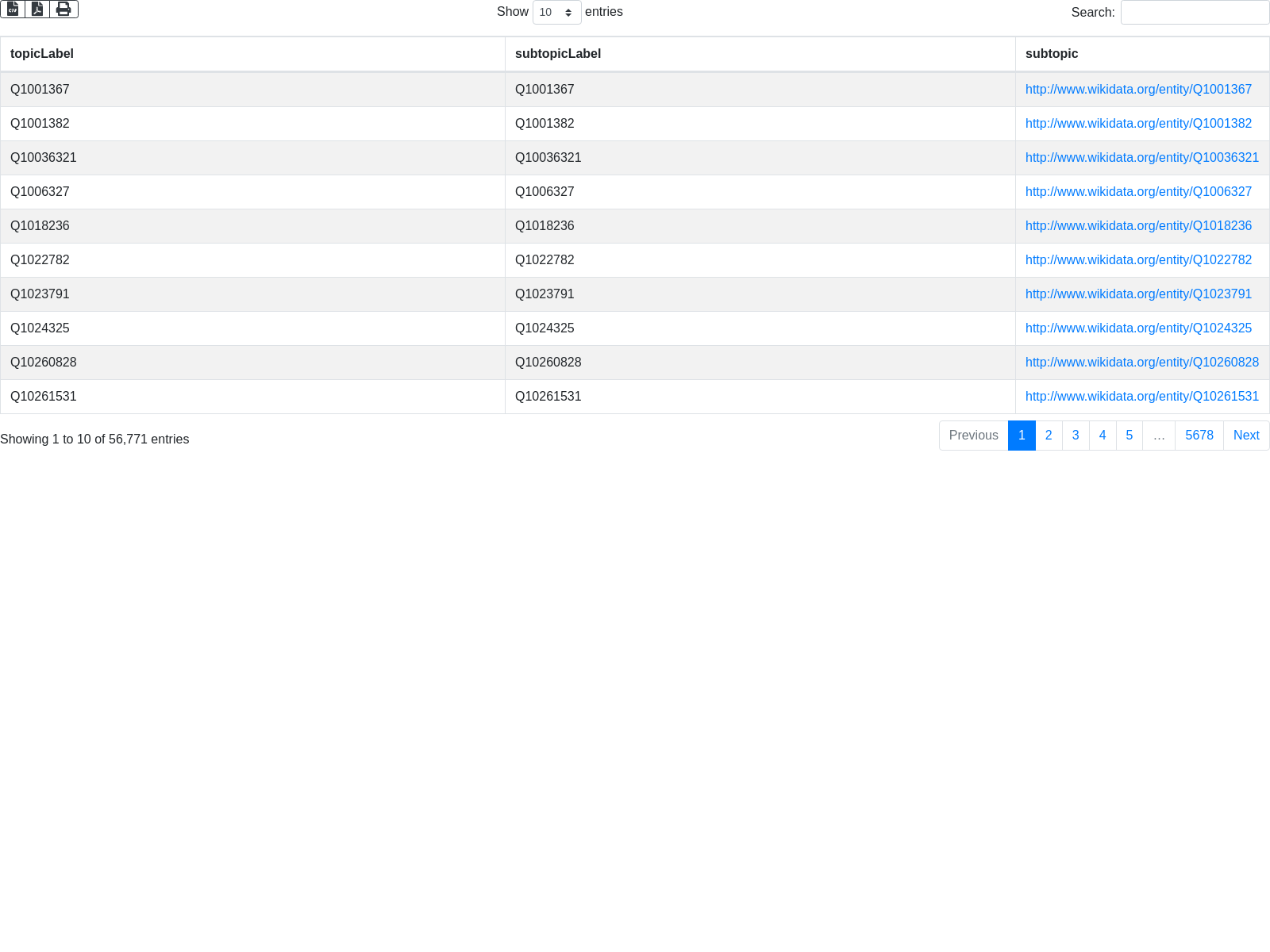Select the current page 1 button
Image resolution: width=1270 pixels, height=952 pixels.
(1022, 436)
